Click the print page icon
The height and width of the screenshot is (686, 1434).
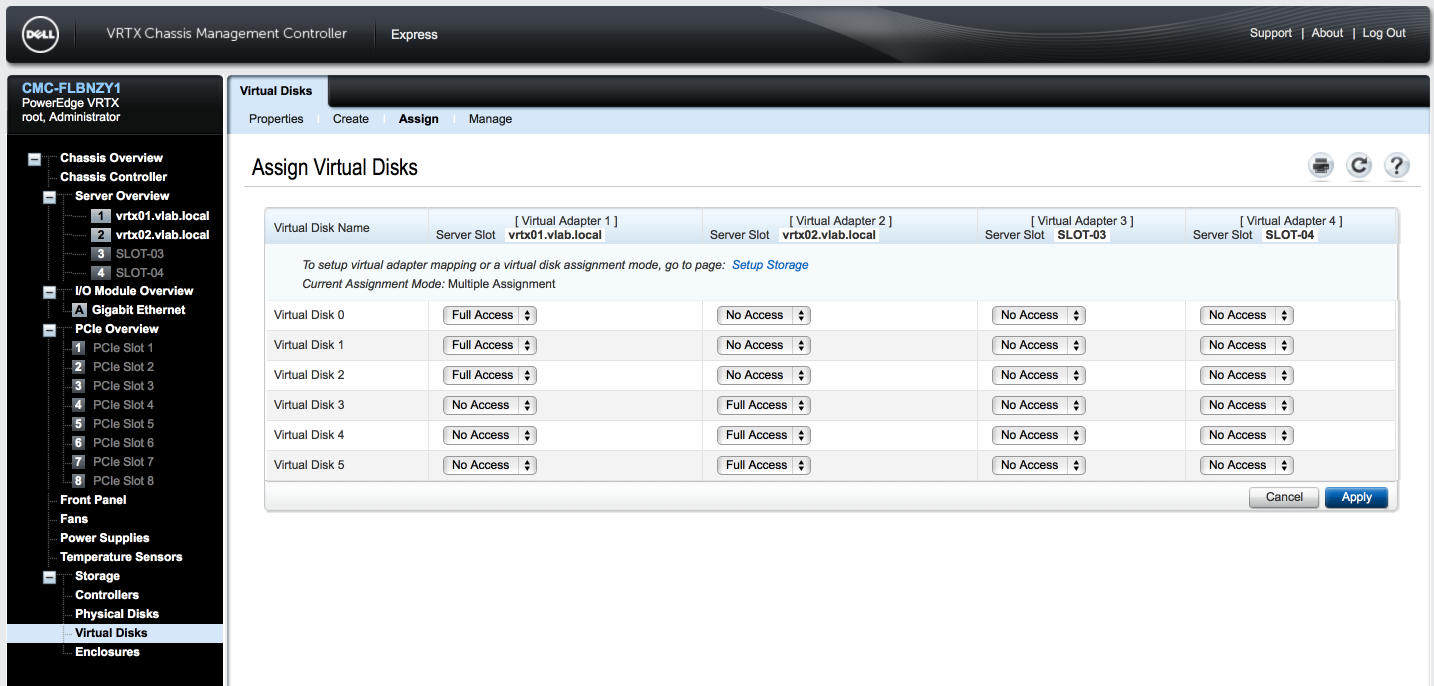(x=1321, y=166)
